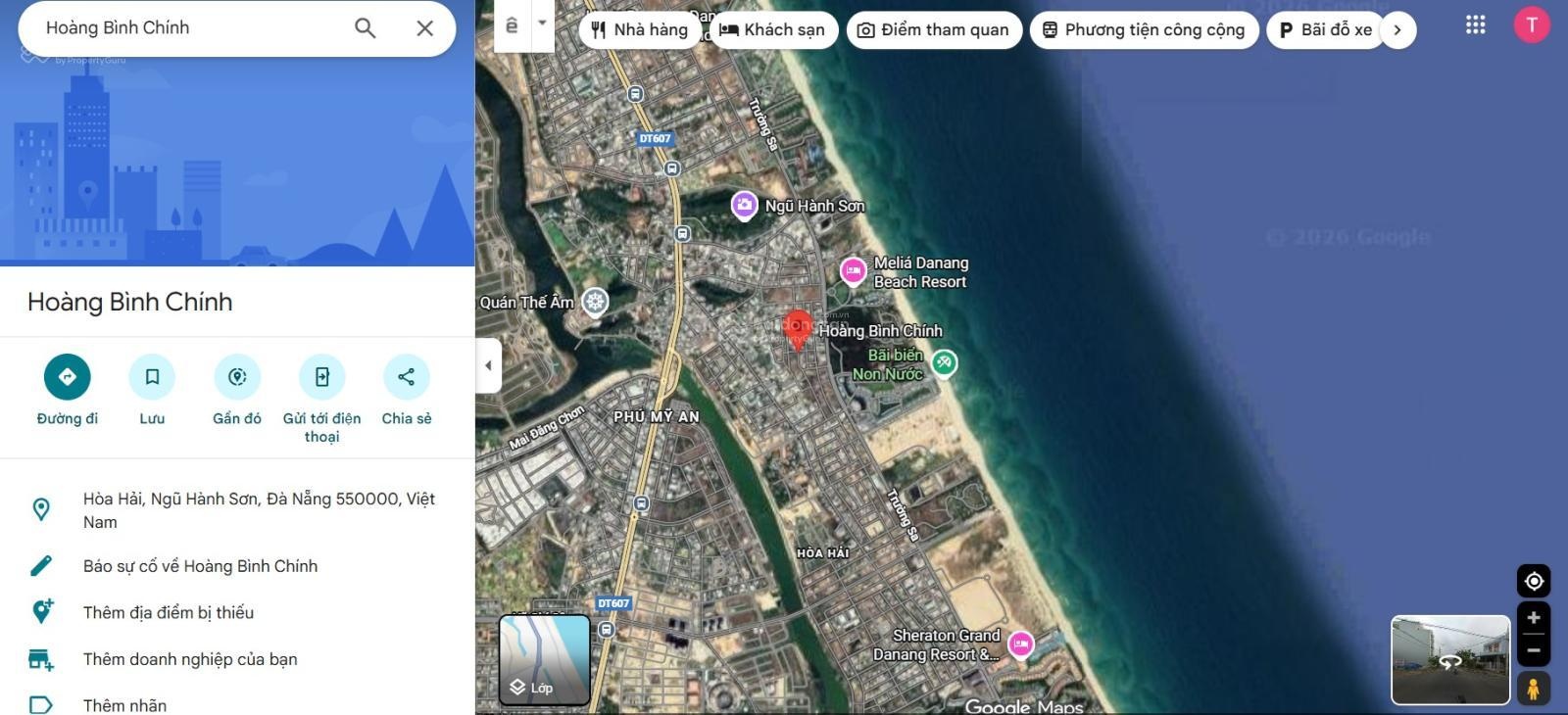Expand more category chips arrow
The width and height of the screenshot is (1568, 715).
point(1397,30)
